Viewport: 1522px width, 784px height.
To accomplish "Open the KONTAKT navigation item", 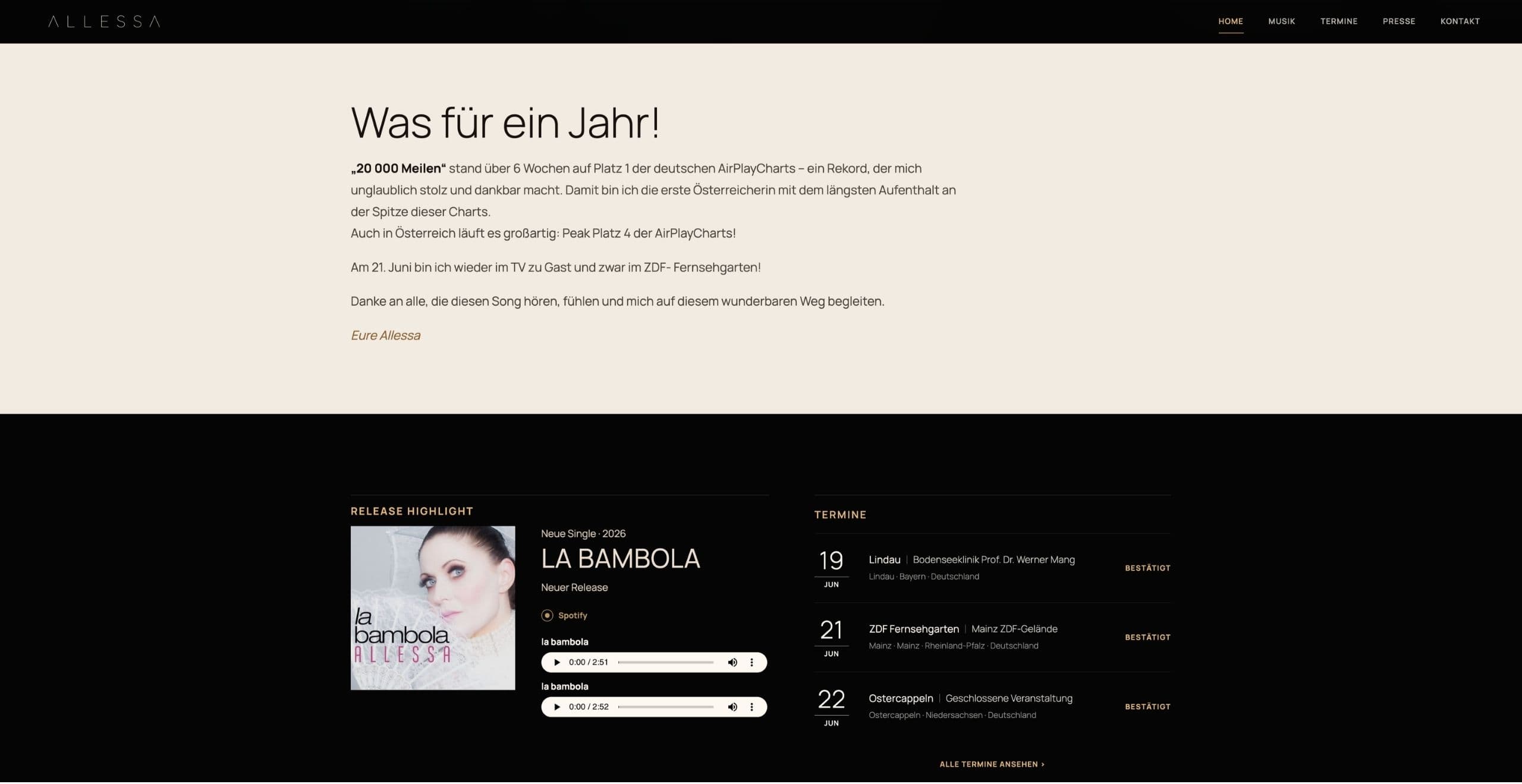I will click(1460, 21).
